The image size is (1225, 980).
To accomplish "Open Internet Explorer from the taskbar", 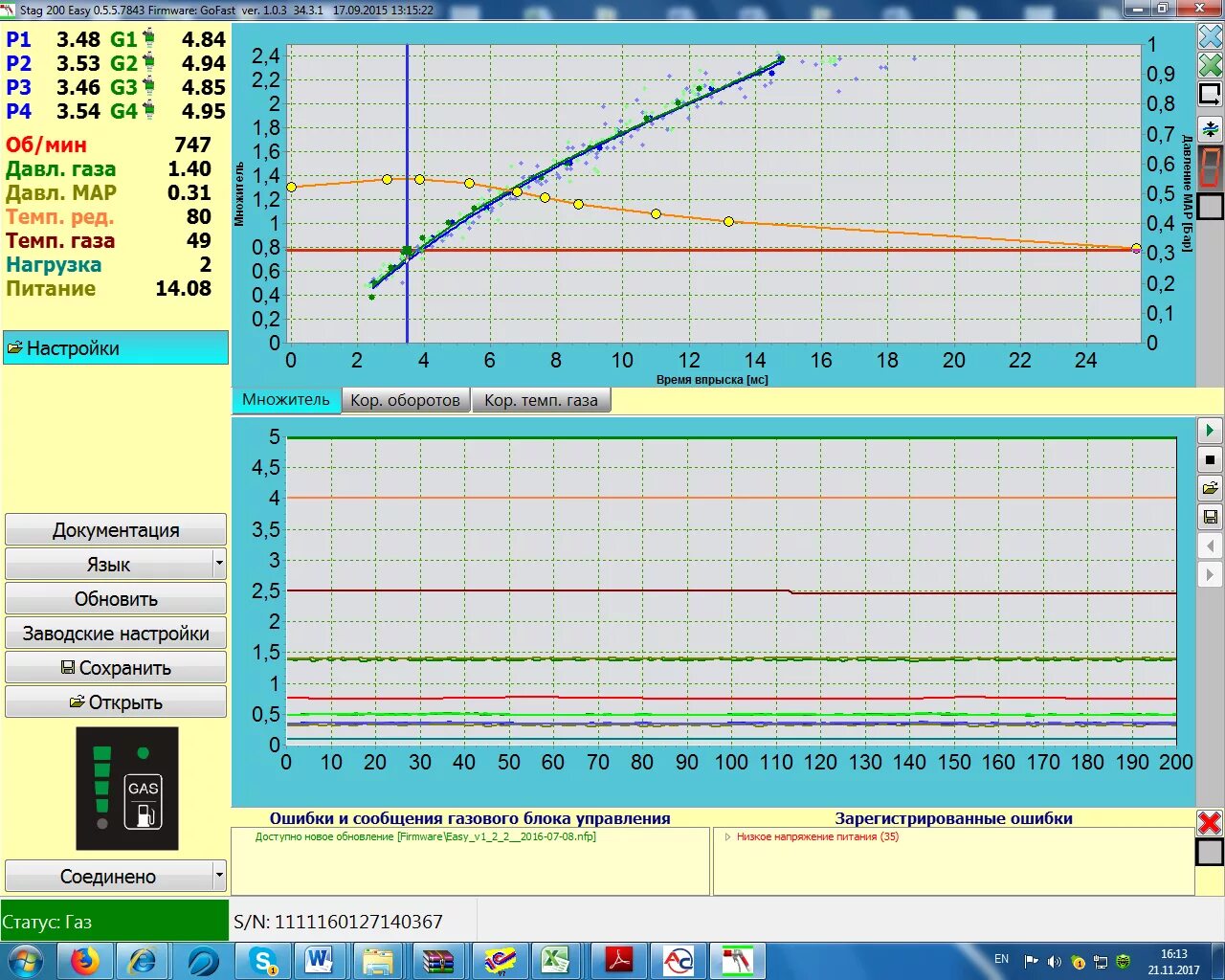I will 144,961.
